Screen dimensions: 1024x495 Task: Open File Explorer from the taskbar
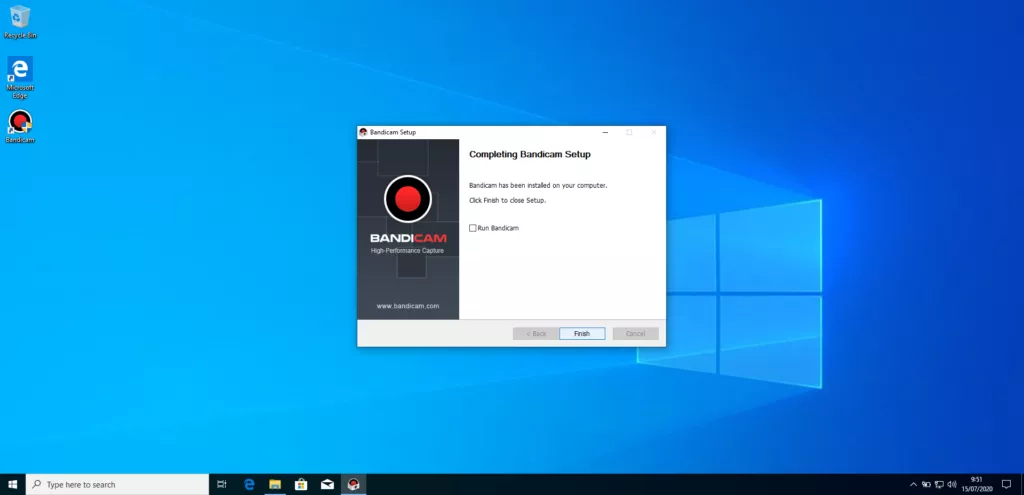[x=274, y=484]
